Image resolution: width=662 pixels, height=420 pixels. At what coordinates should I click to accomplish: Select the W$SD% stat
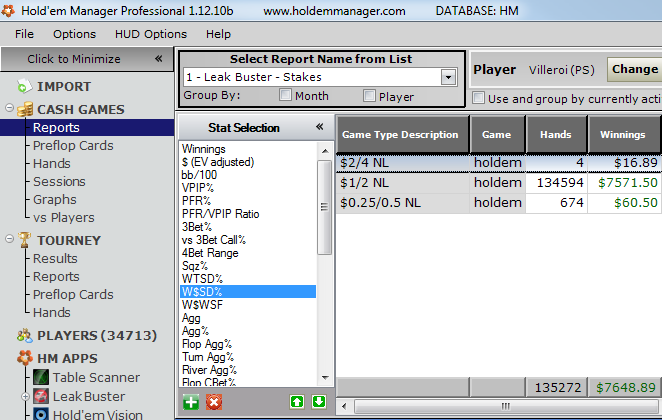pyautogui.click(x=248, y=292)
